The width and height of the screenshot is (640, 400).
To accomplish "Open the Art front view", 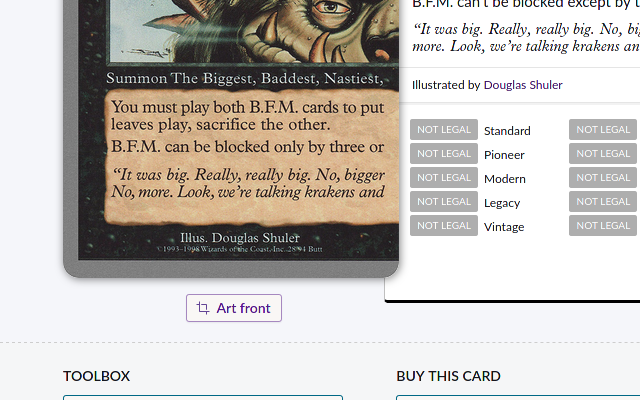I will click(234, 308).
